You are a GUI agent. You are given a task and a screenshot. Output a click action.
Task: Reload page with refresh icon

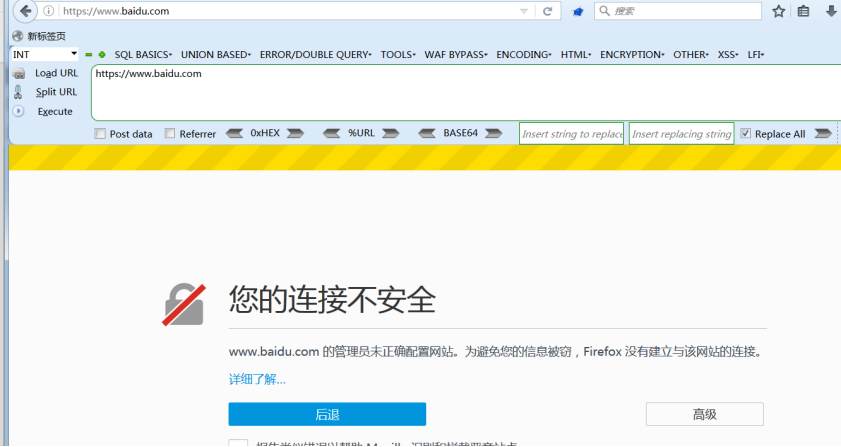click(x=547, y=11)
